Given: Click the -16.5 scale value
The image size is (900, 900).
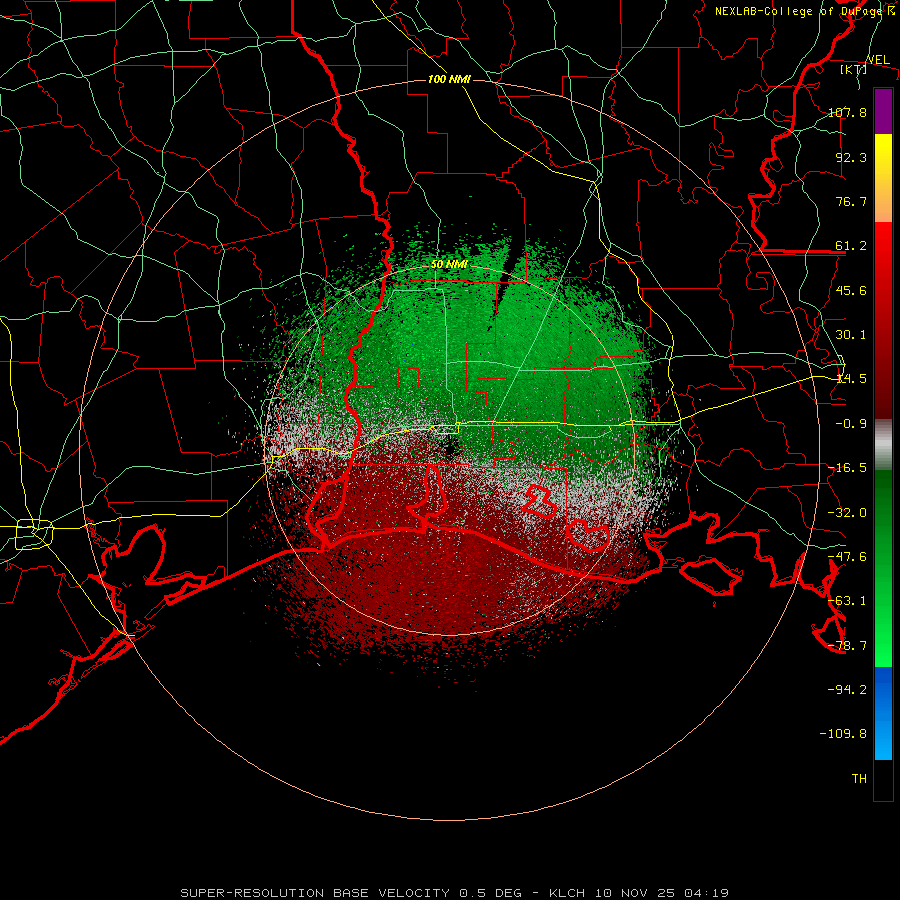Looking at the screenshot, I should (847, 468).
